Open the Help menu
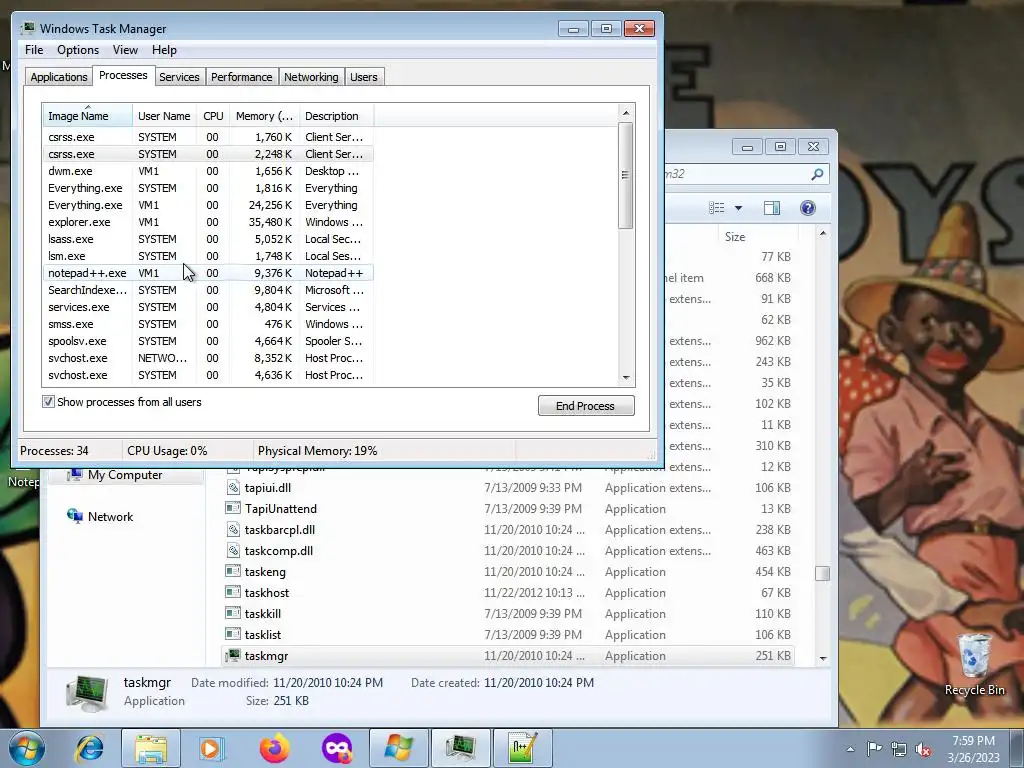The height and width of the screenshot is (768, 1024). click(164, 50)
